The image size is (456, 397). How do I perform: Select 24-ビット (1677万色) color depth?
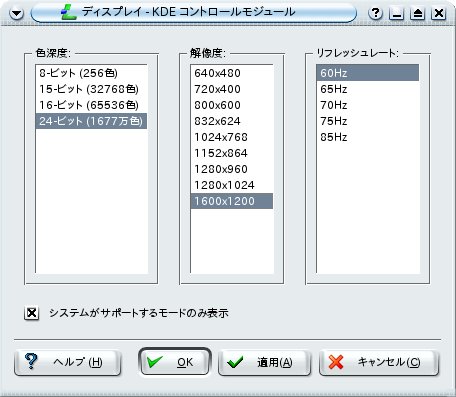click(91, 121)
